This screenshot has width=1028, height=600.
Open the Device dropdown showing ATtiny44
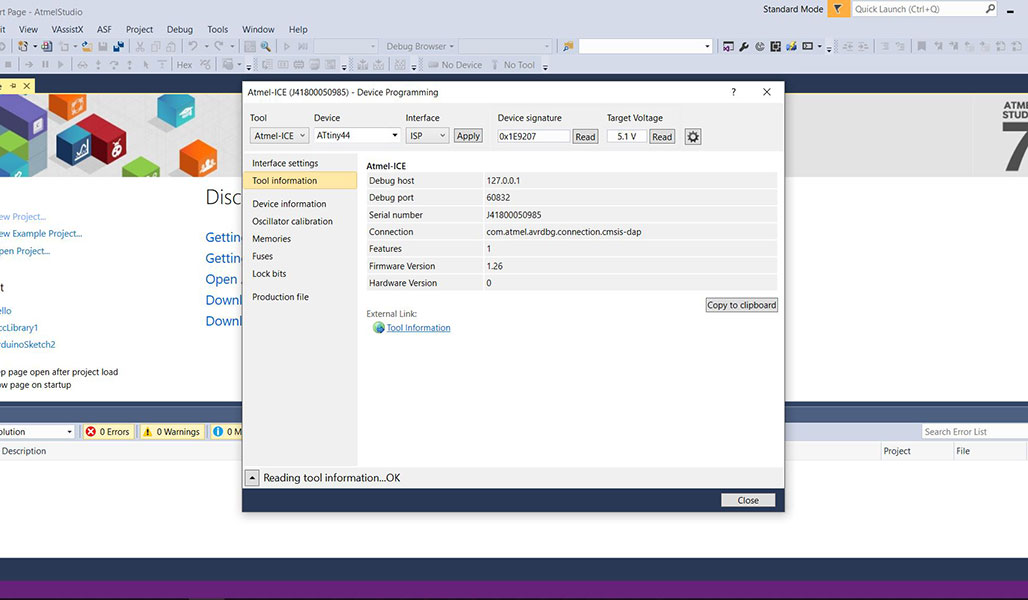[x=357, y=136]
